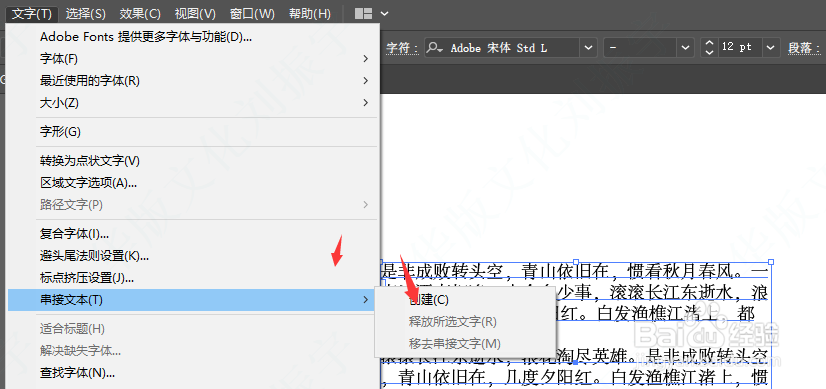
Task: Open the 文字(T) menu
Action: (x=32, y=13)
